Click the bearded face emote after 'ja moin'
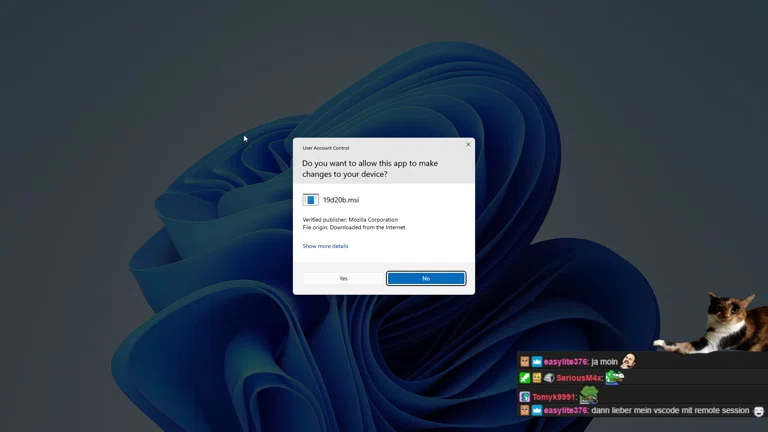This screenshot has width=768, height=432. point(628,361)
